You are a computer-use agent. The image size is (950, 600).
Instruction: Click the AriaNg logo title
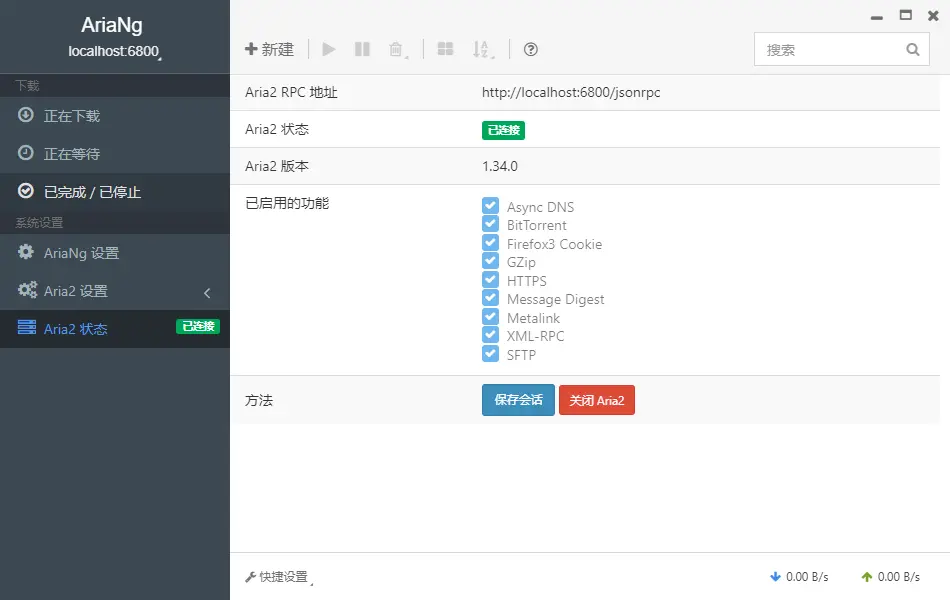pyautogui.click(x=112, y=25)
